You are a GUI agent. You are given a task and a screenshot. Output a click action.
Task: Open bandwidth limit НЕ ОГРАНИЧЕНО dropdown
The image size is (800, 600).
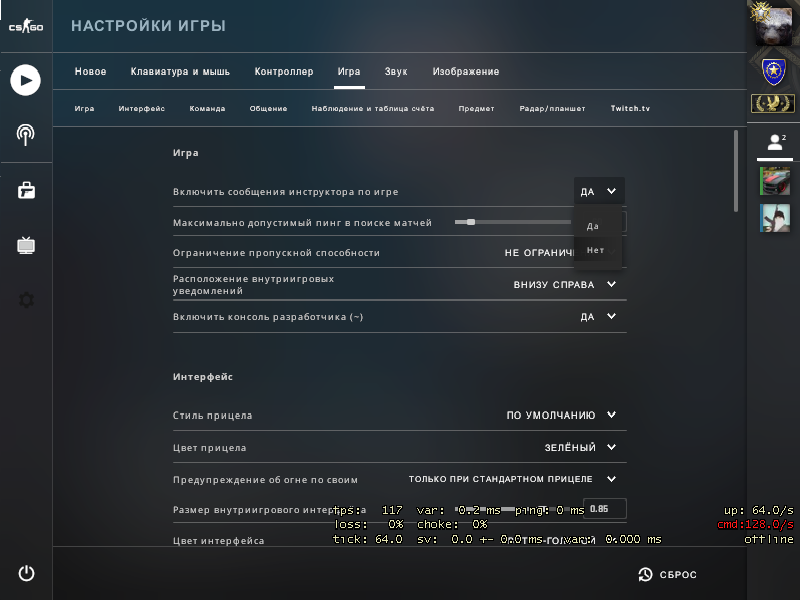pyautogui.click(x=539, y=253)
